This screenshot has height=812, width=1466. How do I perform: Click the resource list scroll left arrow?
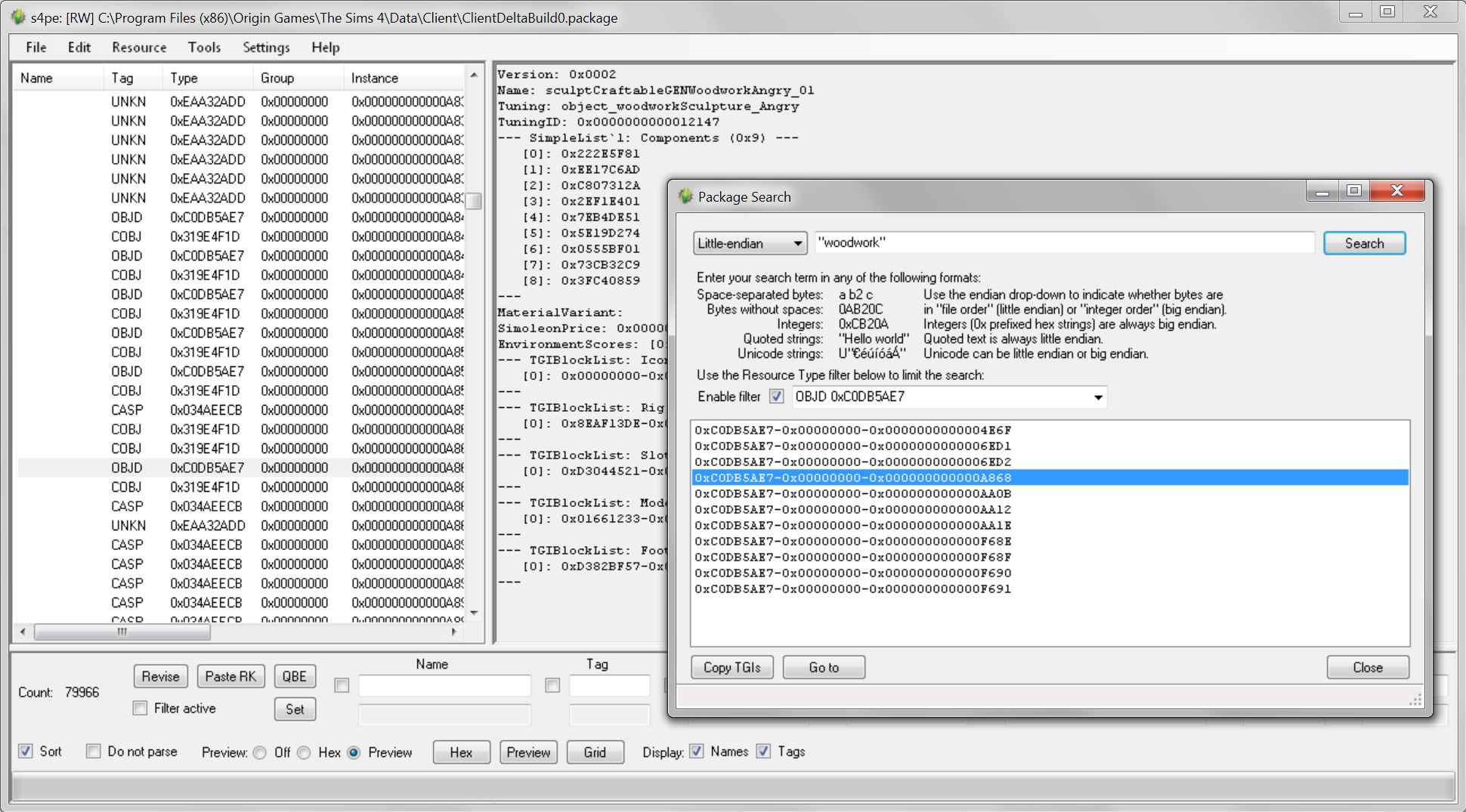(x=23, y=631)
